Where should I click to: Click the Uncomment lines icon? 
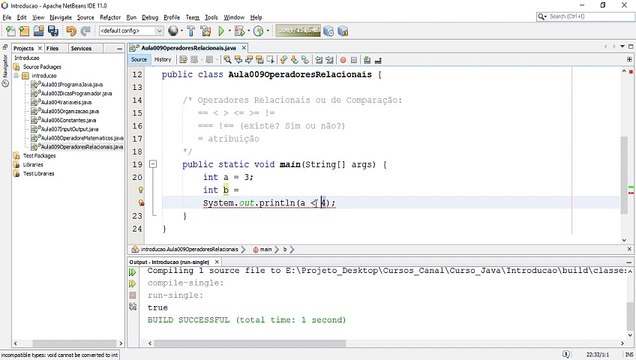378,60
